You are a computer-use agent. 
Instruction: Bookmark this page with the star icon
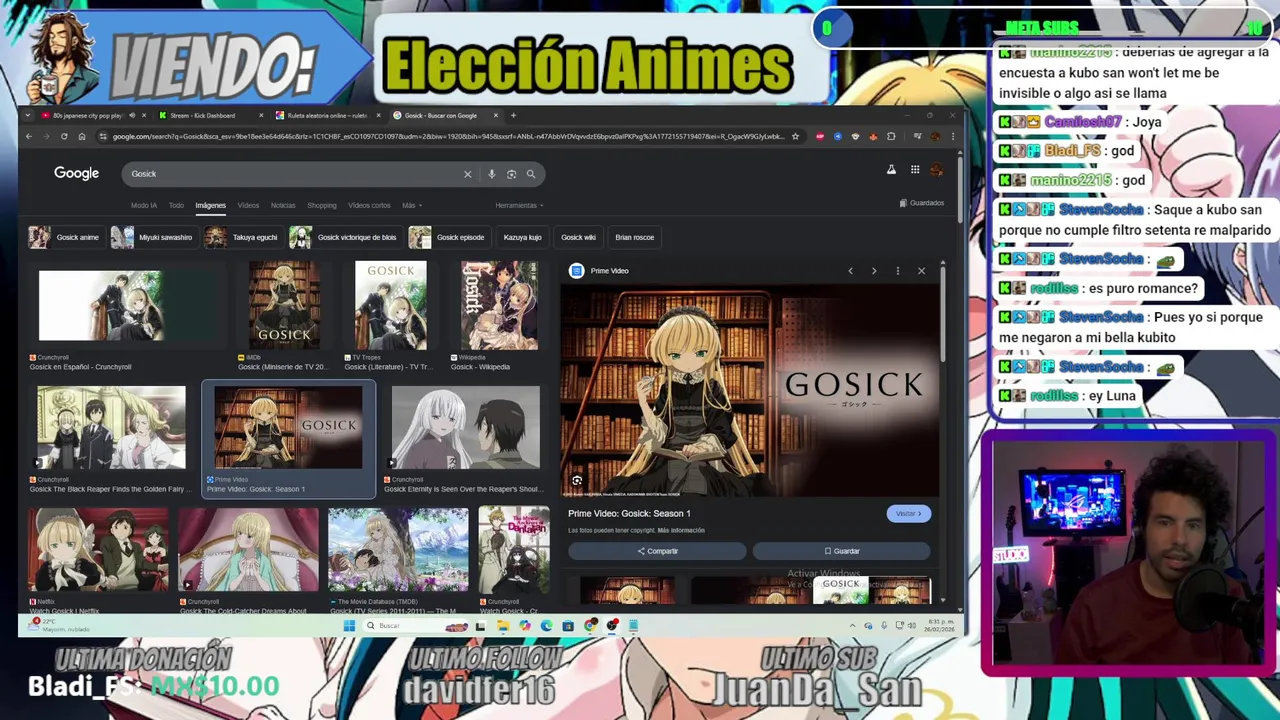[795, 136]
